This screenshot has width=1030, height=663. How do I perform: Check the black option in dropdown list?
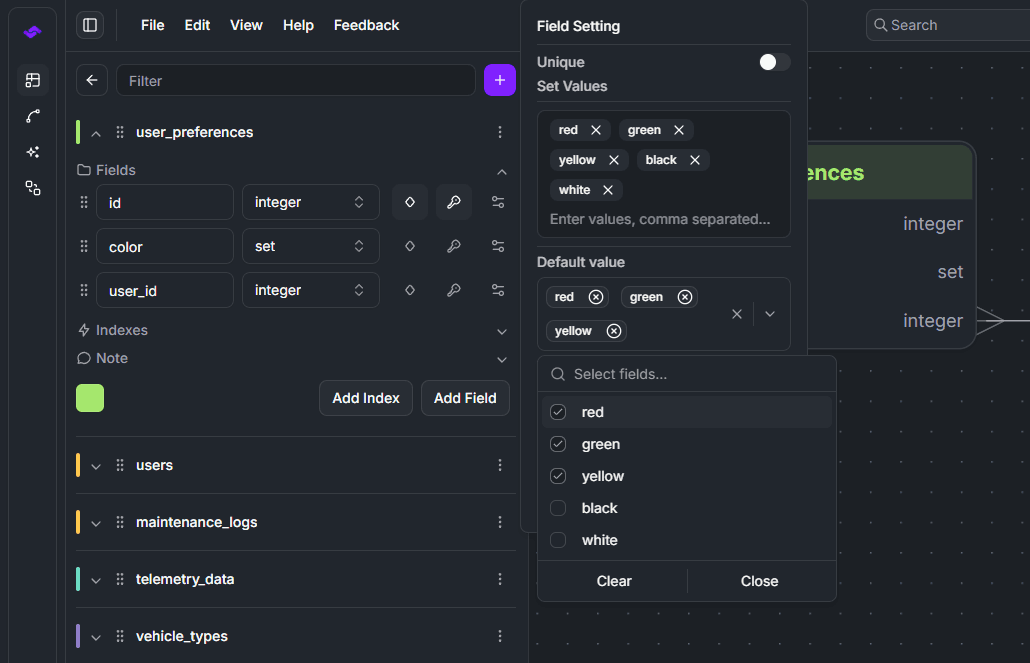(558, 508)
